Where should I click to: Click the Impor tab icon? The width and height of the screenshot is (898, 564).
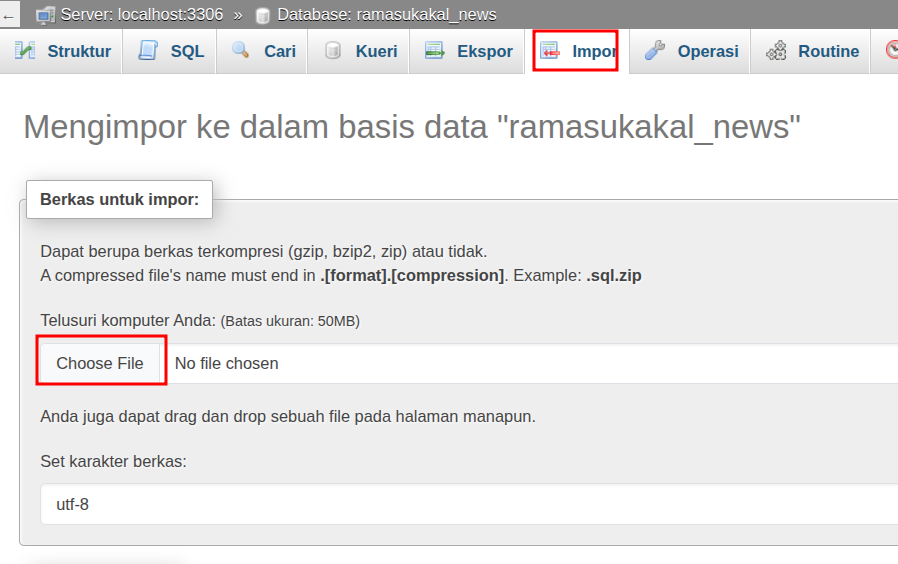tap(550, 51)
